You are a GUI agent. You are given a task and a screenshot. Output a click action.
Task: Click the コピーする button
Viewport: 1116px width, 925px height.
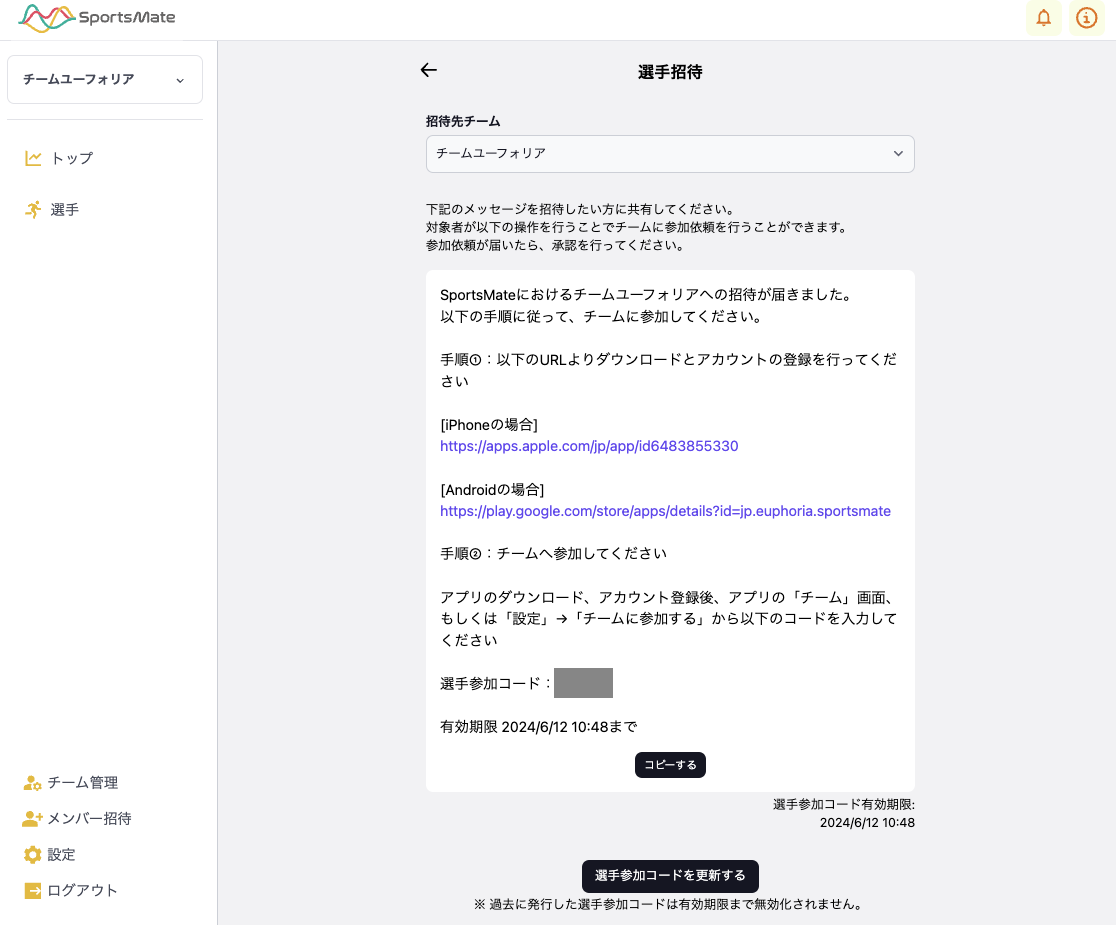pyautogui.click(x=670, y=765)
